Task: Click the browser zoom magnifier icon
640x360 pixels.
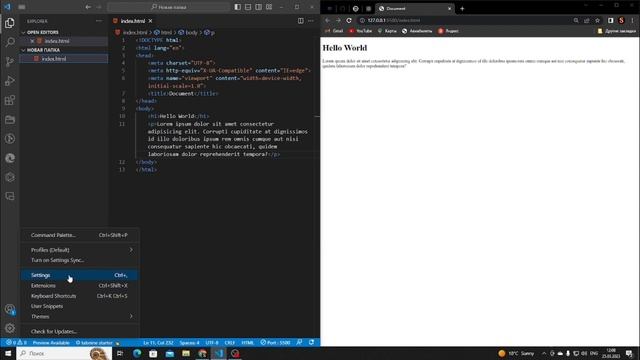Action: [x=576, y=20]
